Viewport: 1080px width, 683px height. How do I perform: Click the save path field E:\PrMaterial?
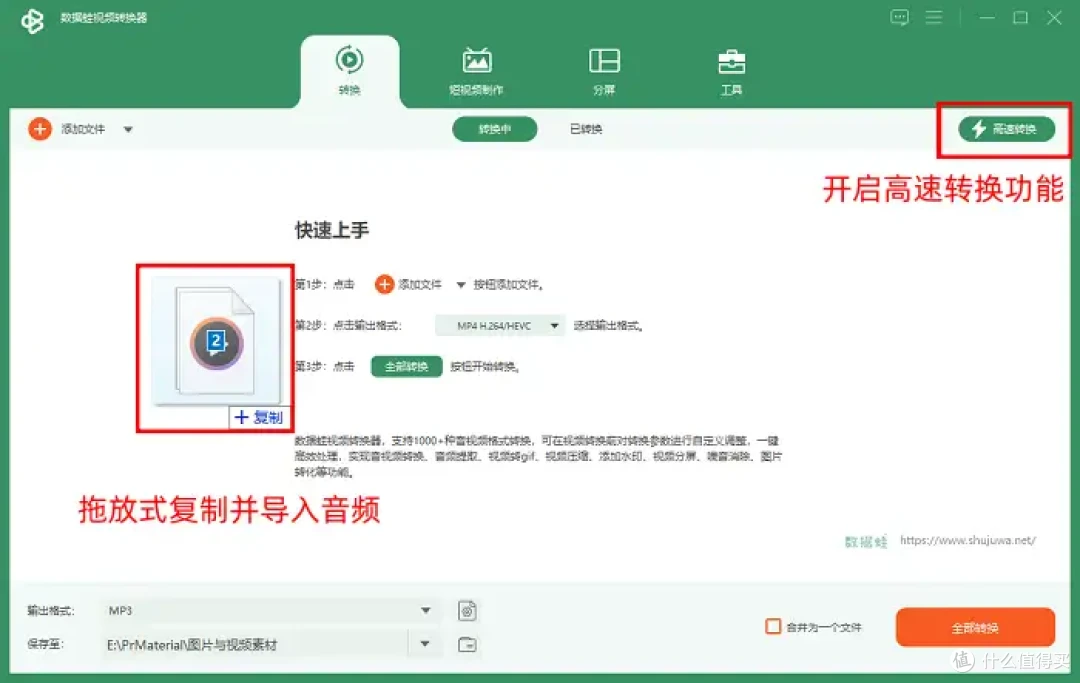pos(255,644)
